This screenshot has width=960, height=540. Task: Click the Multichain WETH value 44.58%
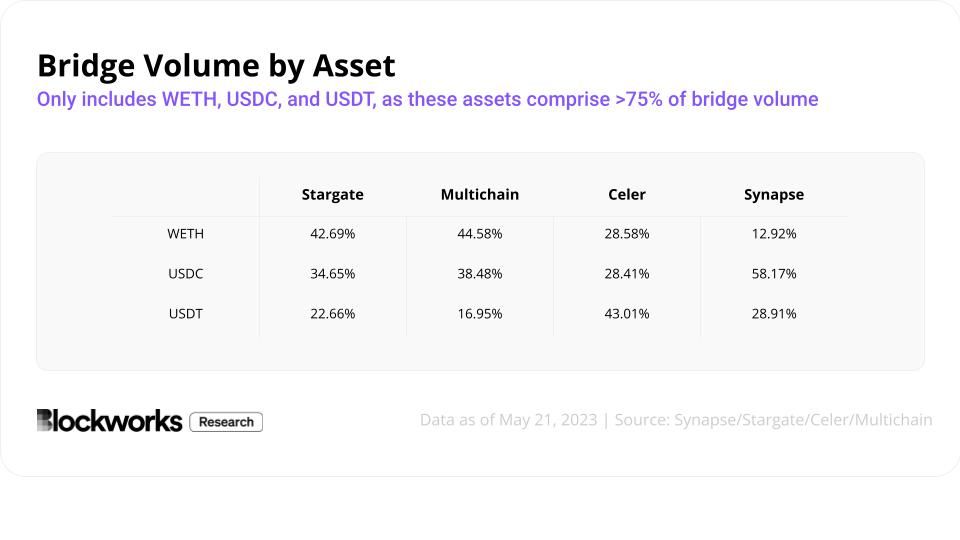tap(480, 234)
